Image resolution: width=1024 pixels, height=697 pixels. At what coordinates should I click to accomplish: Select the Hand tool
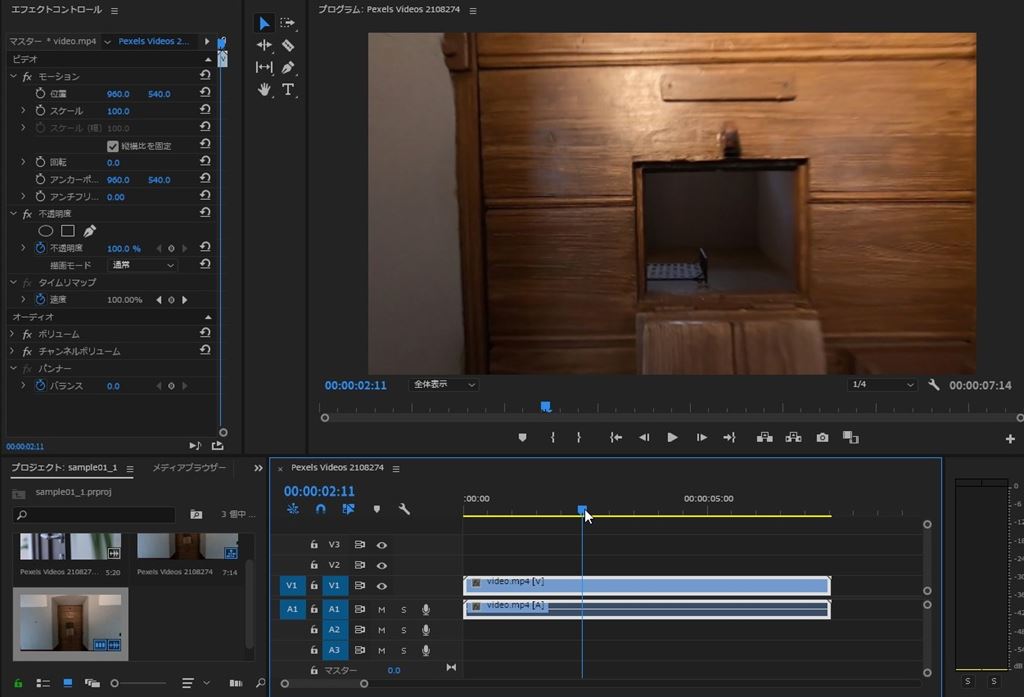(264, 89)
